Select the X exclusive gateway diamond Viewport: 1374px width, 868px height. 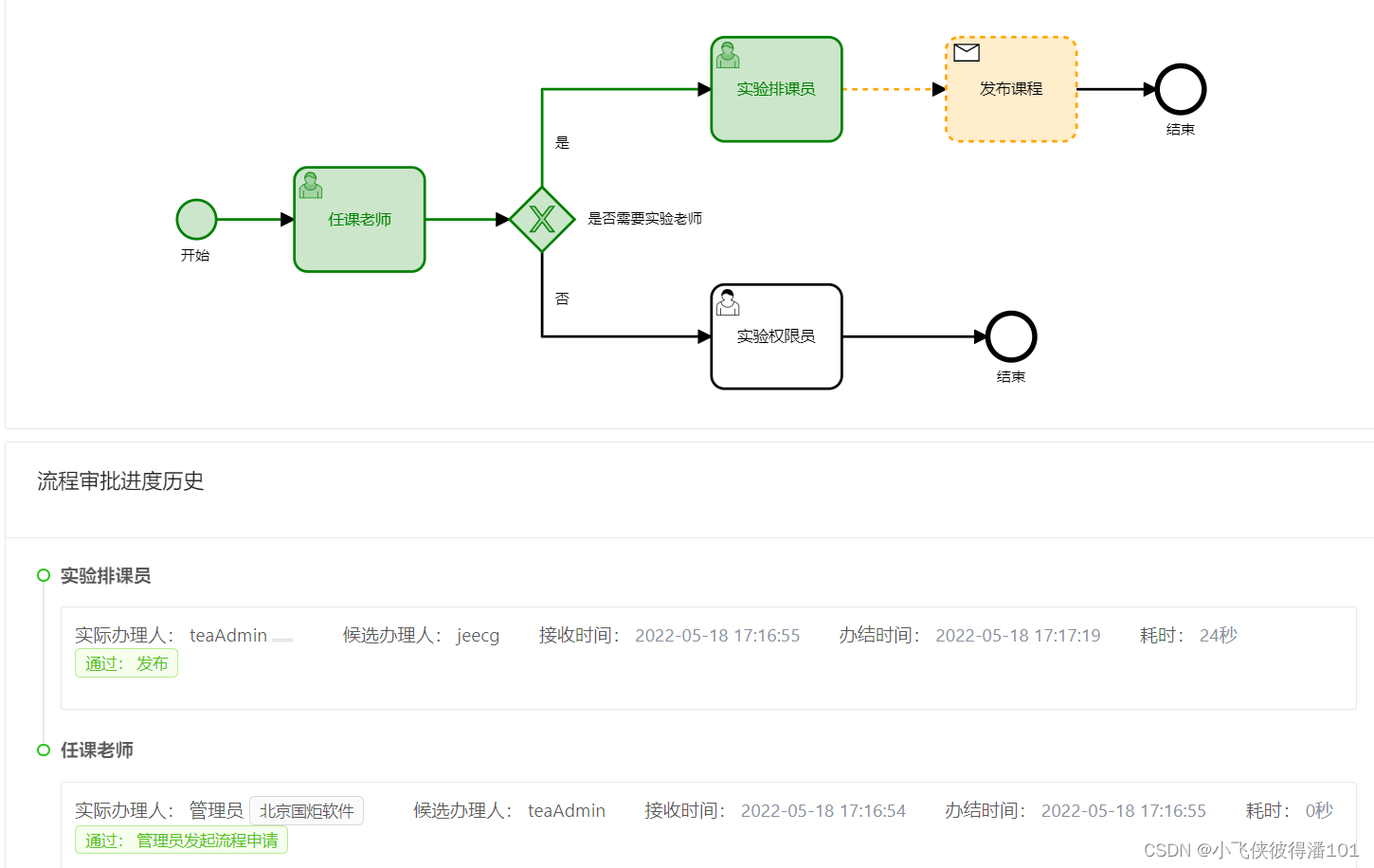coord(543,219)
